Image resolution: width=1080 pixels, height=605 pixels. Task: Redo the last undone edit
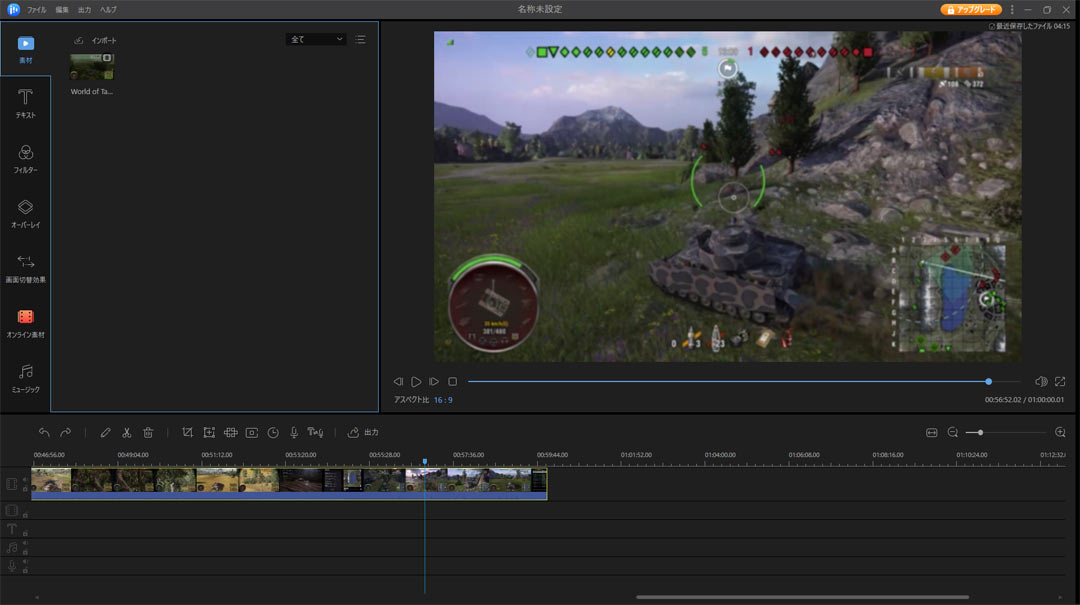click(65, 432)
